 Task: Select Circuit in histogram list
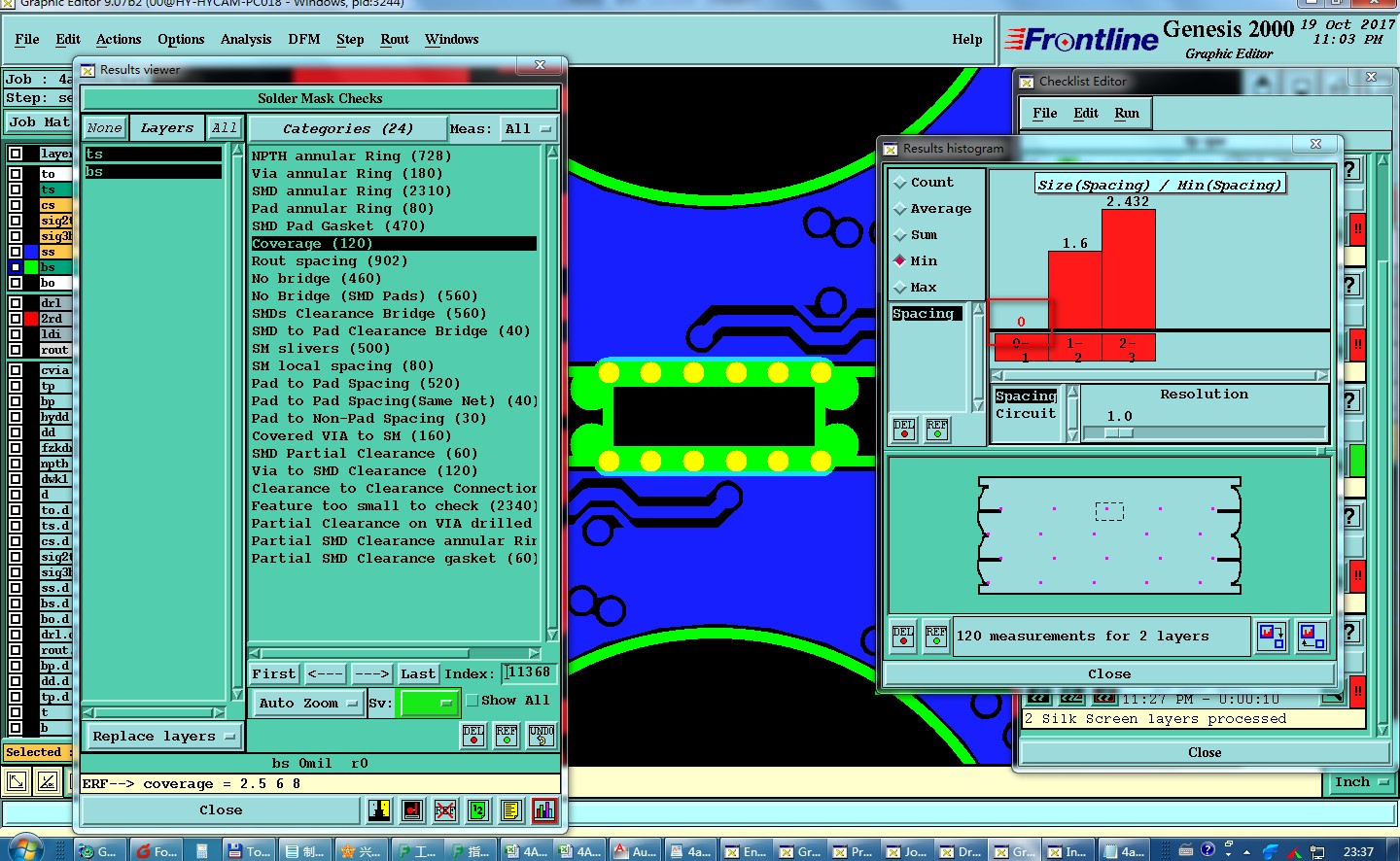click(1025, 413)
